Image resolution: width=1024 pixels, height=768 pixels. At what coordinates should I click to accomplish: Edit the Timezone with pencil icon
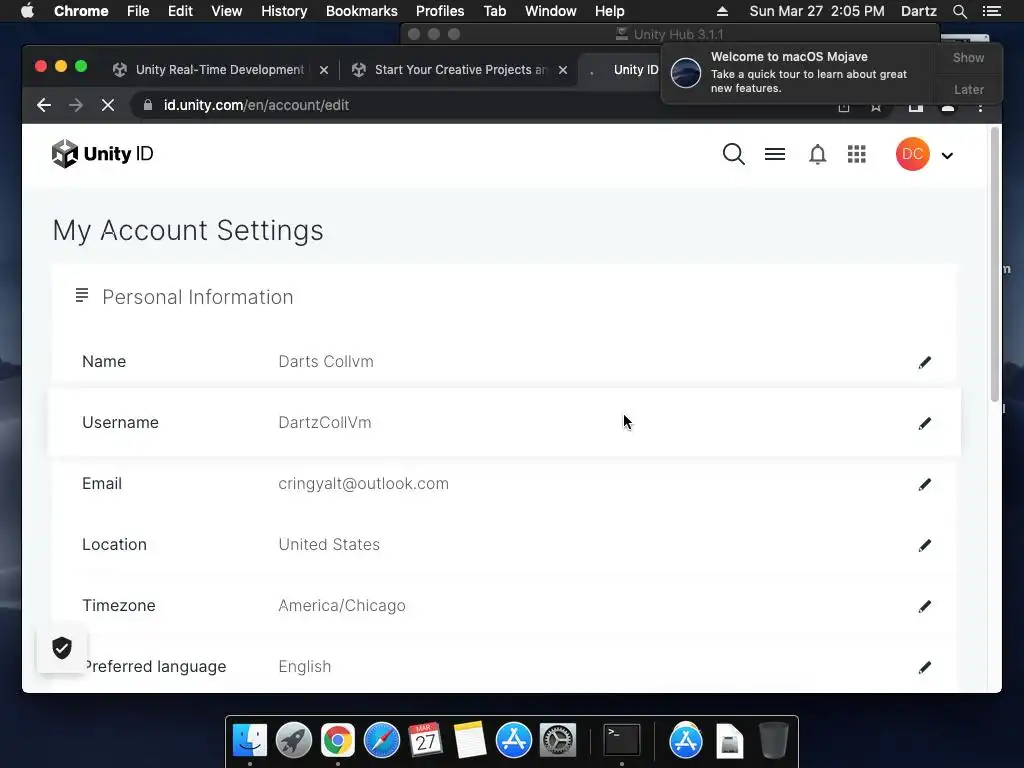(924, 606)
